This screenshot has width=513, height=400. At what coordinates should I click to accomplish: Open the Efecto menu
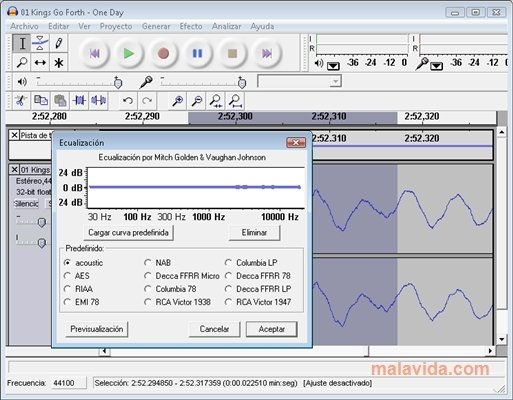(191, 26)
